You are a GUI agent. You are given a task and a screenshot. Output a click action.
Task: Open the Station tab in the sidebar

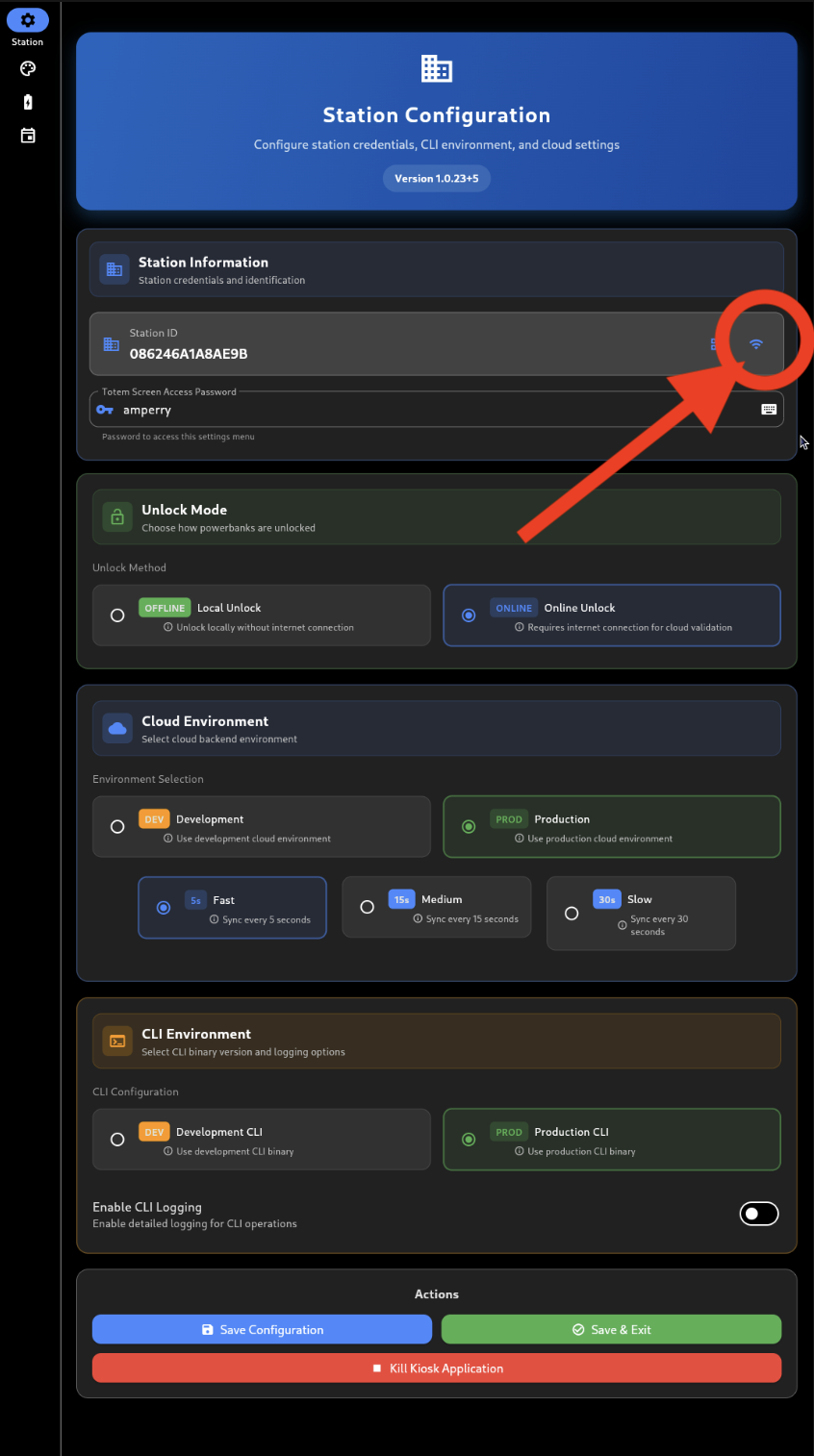(x=27, y=19)
